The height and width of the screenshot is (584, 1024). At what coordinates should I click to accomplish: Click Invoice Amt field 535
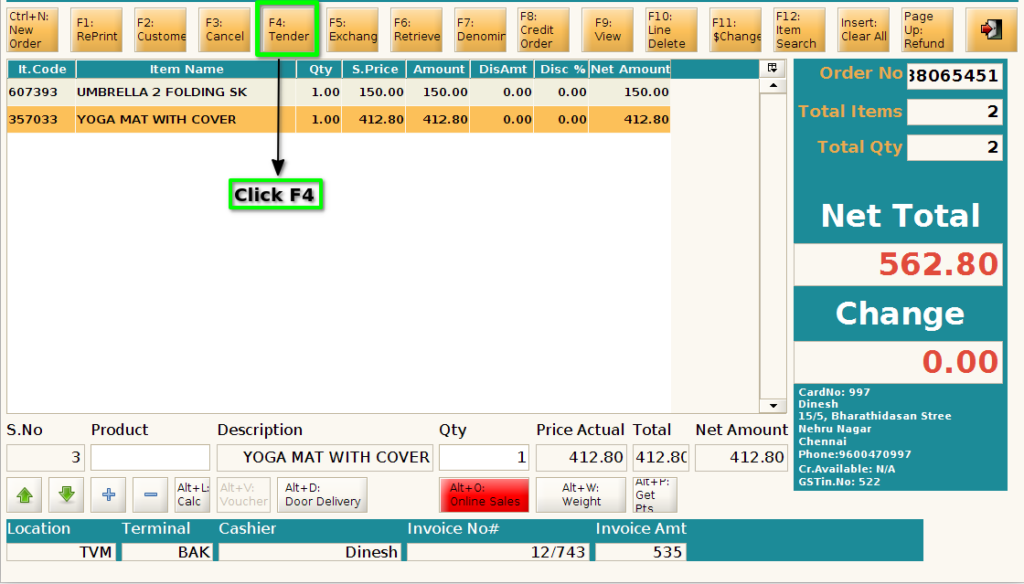(641, 552)
